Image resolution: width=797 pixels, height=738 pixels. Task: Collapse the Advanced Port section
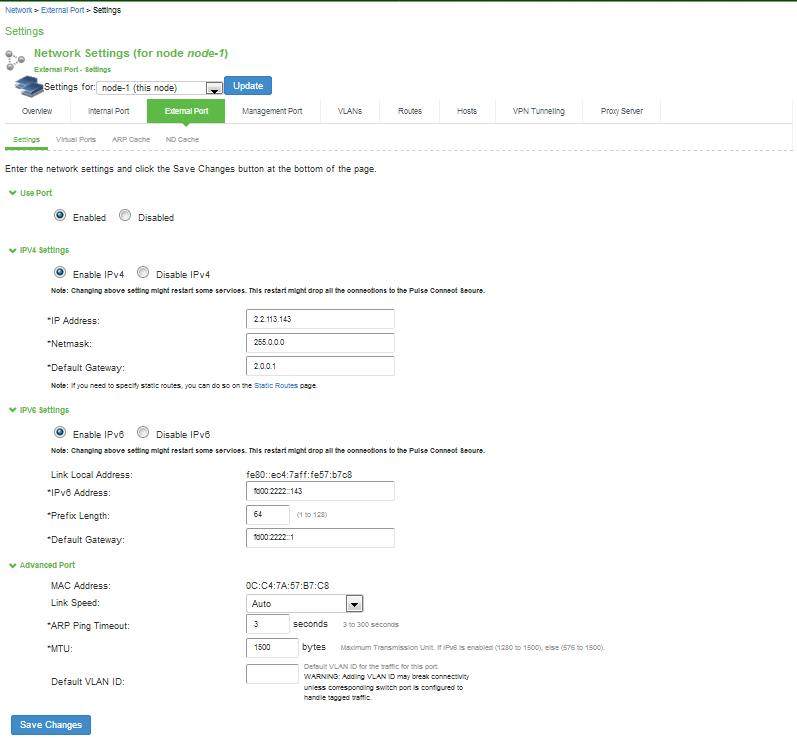tap(12, 565)
